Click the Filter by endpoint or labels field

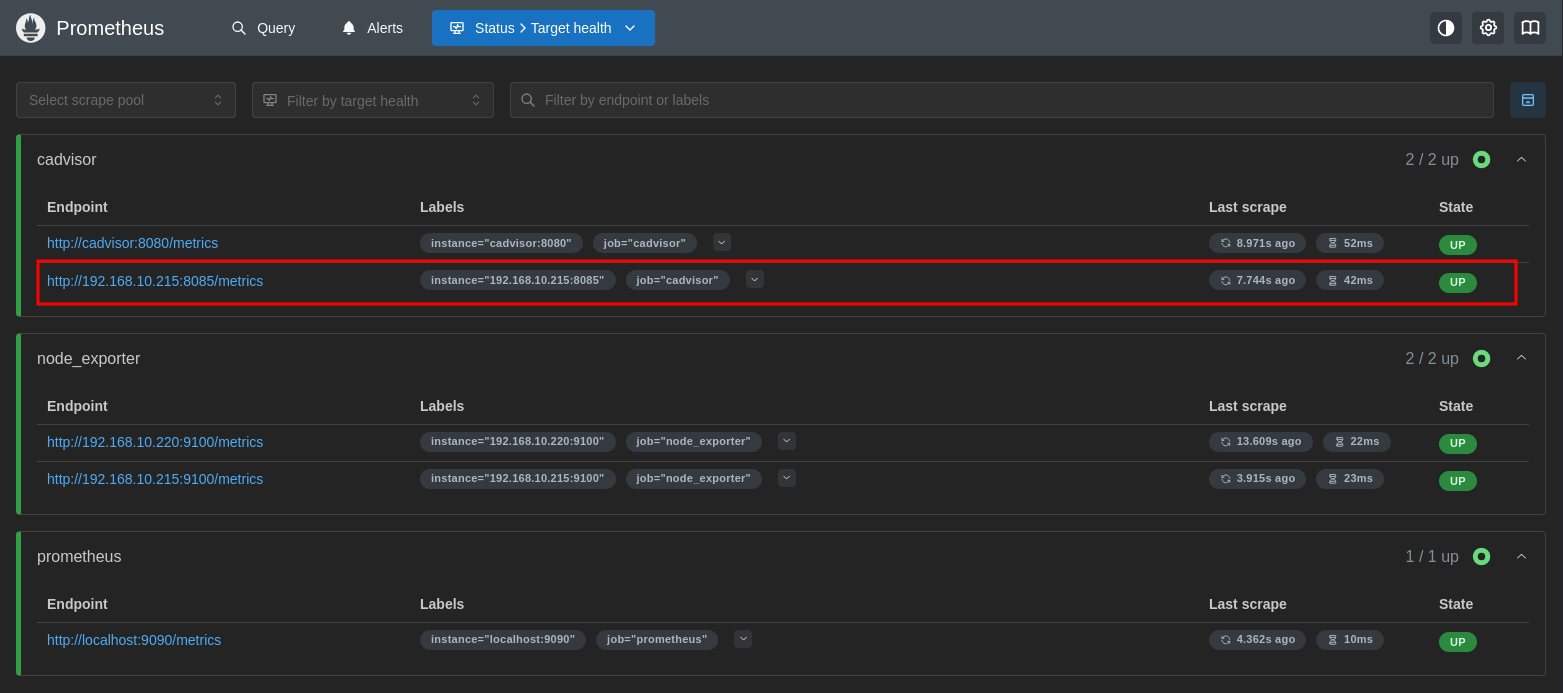1000,100
